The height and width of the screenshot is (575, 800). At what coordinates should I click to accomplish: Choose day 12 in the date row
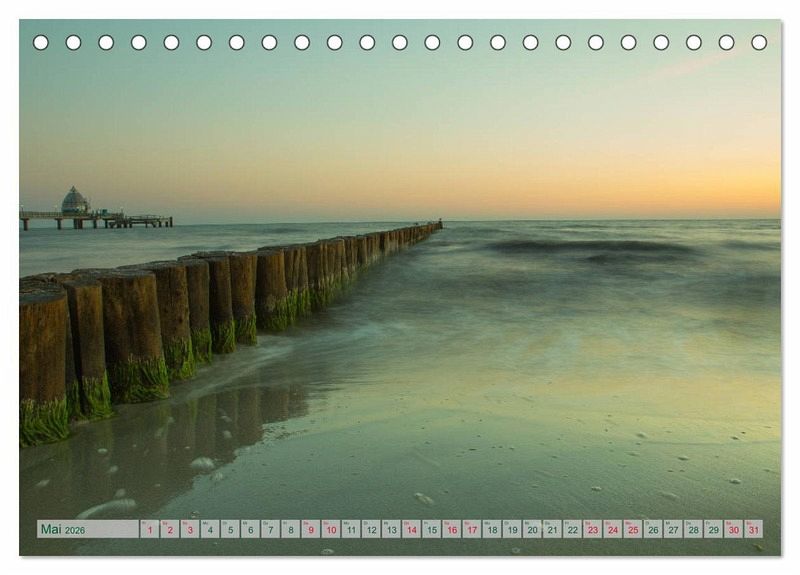pos(371,529)
